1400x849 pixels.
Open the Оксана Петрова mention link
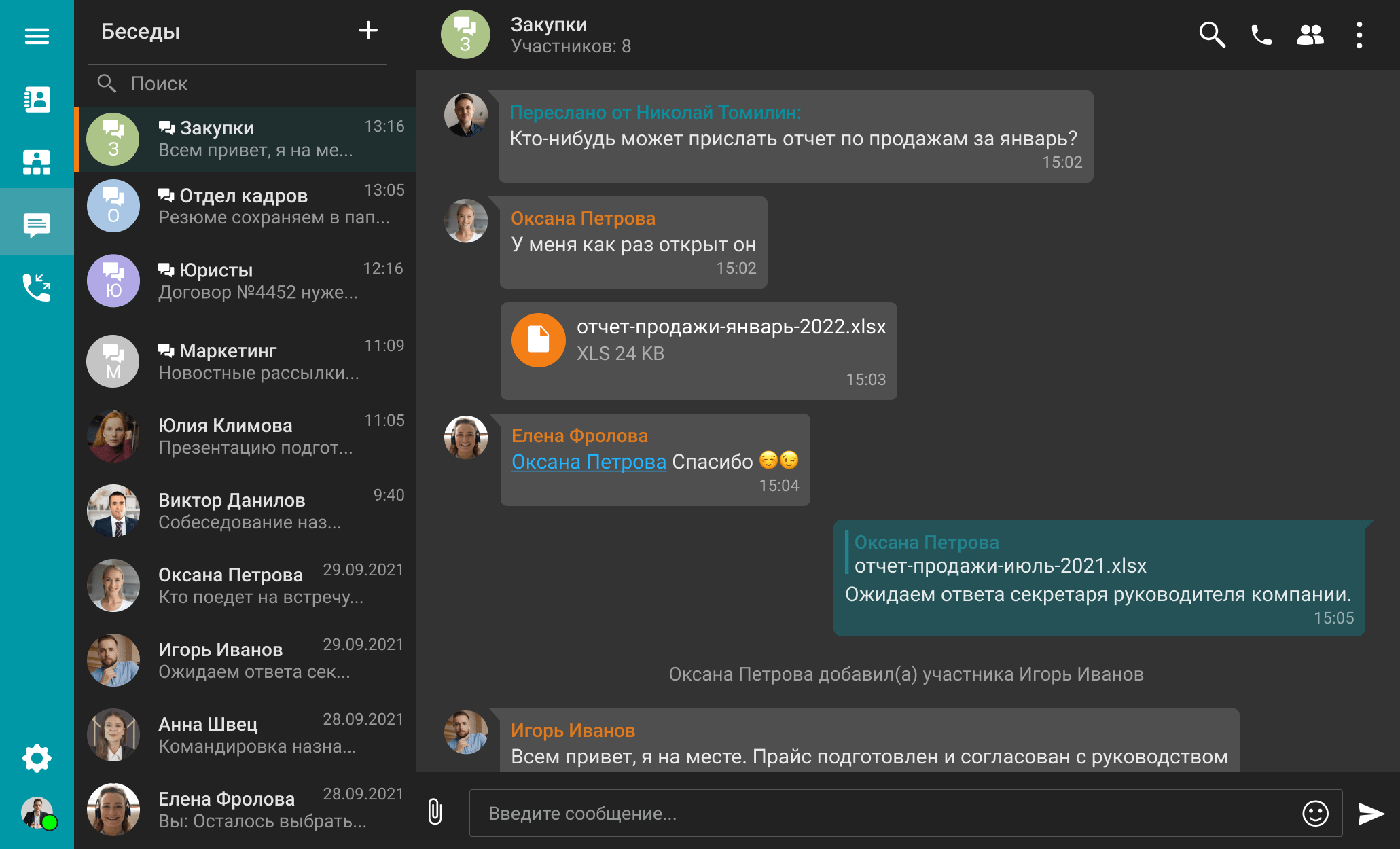tap(588, 461)
